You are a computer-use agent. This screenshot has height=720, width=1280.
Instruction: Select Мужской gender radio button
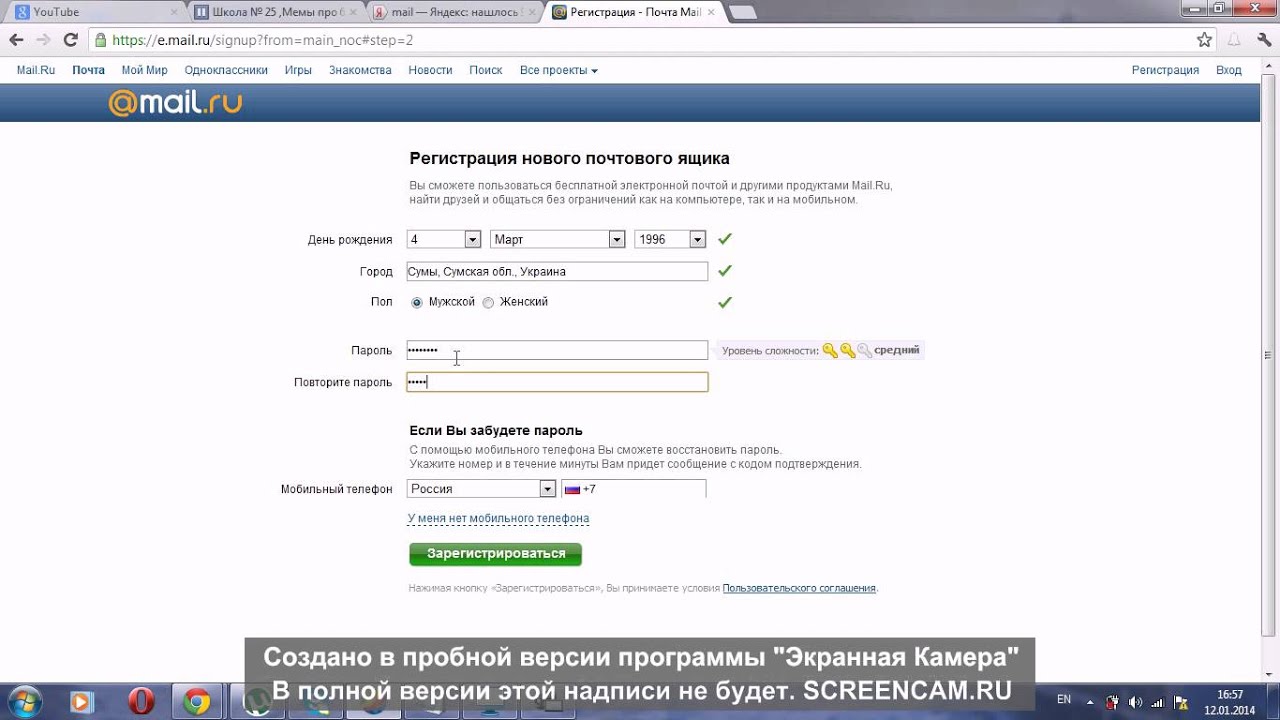(416, 302)
